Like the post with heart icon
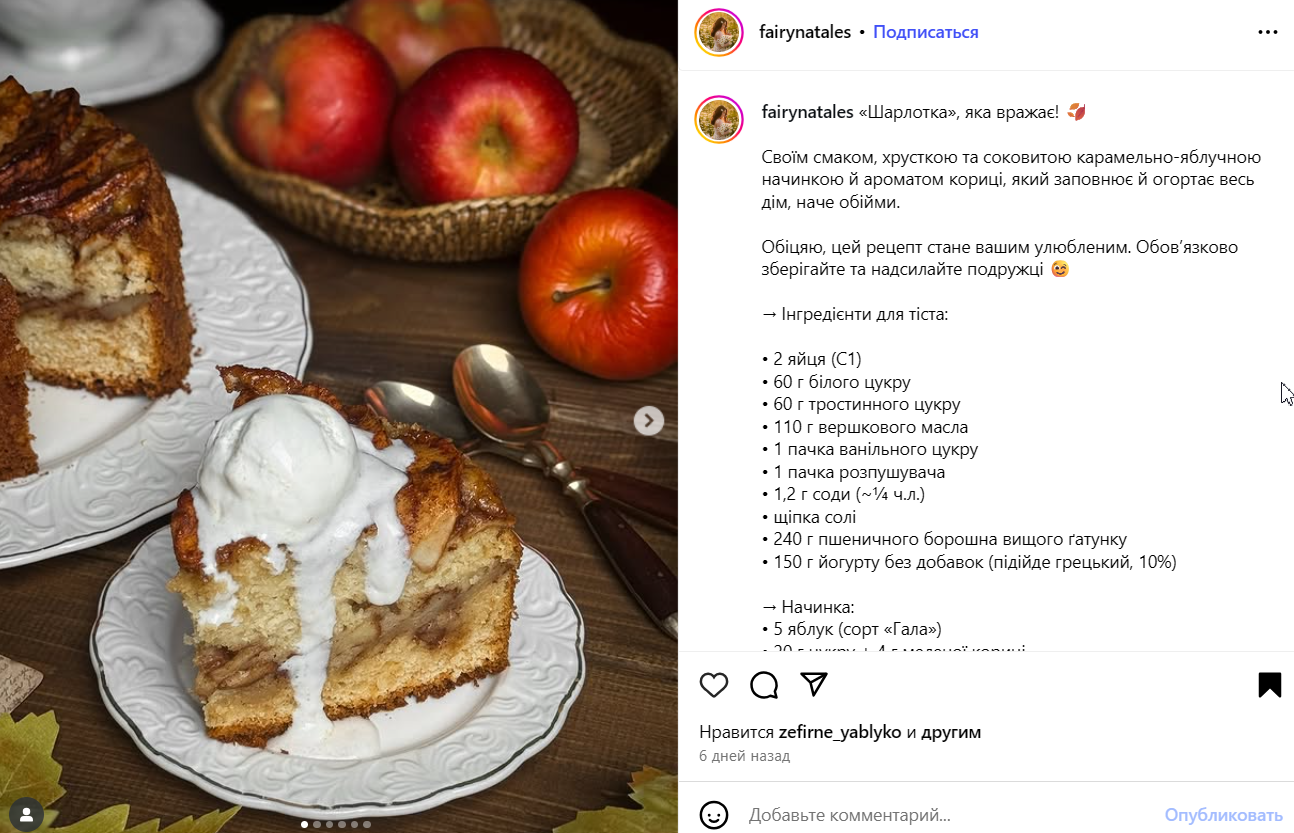Image resolution: width=1294 pixels, height=833 pixels. pos(713,685)
